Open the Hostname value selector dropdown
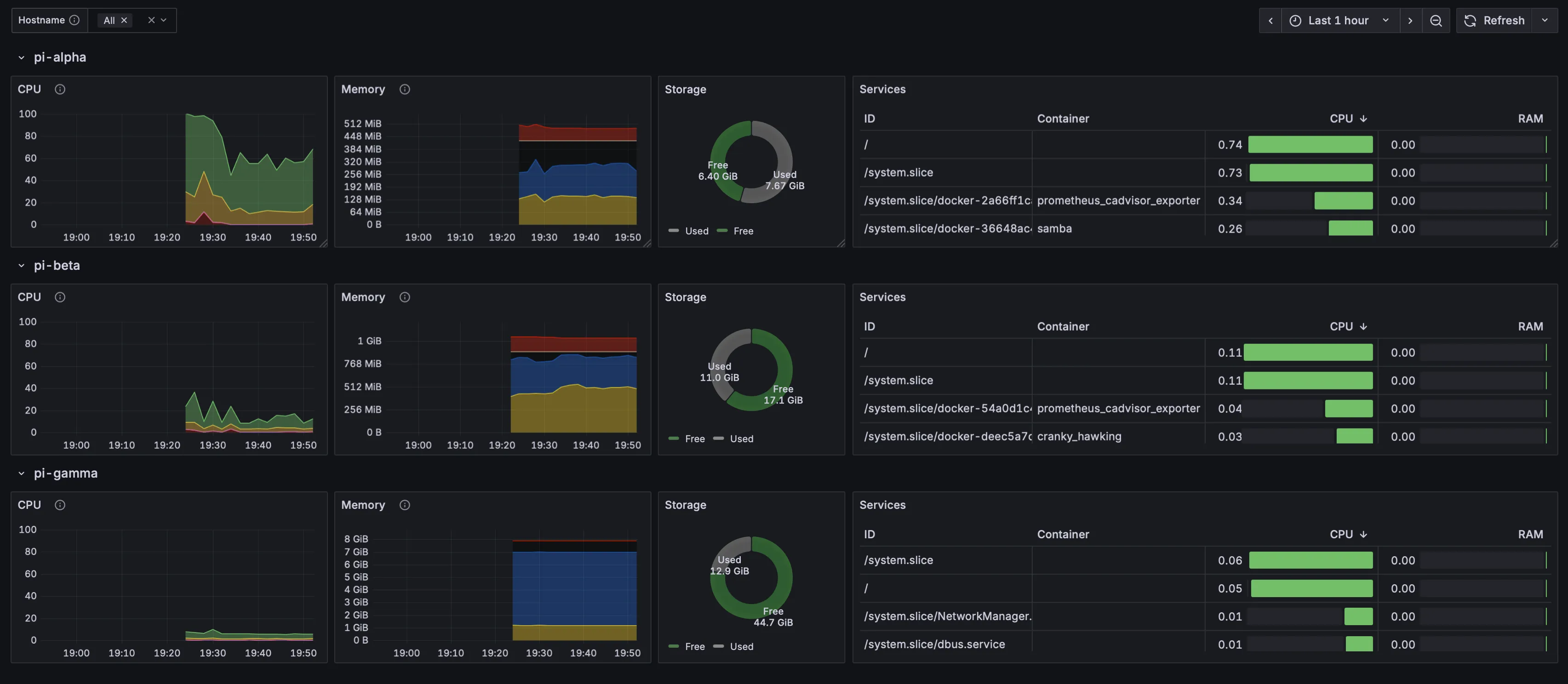Image resolution: width=1568 pixels, height=684 pixels. tap(163, 20)
